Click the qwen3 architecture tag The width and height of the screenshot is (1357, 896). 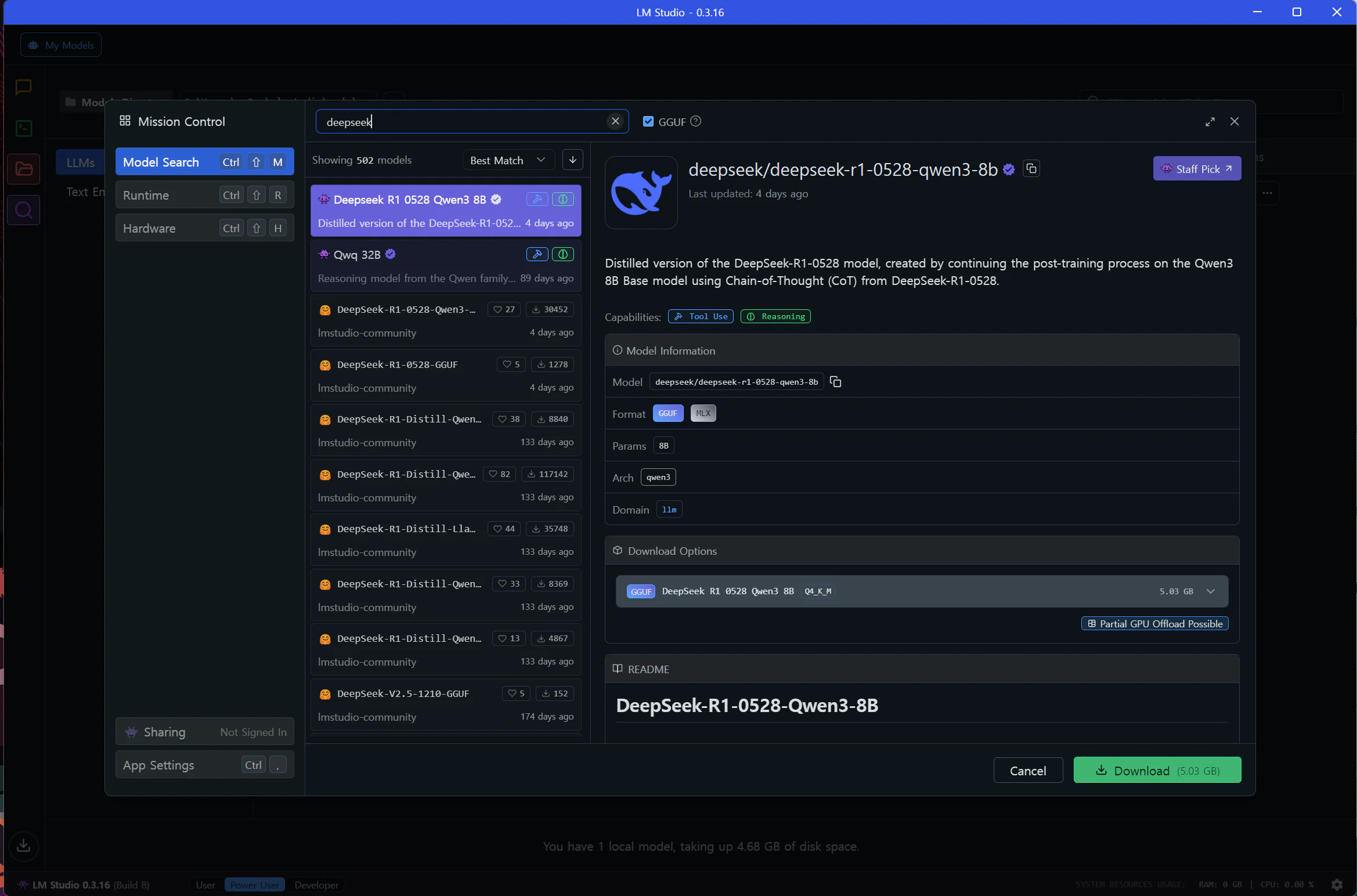tap(658, 477)
